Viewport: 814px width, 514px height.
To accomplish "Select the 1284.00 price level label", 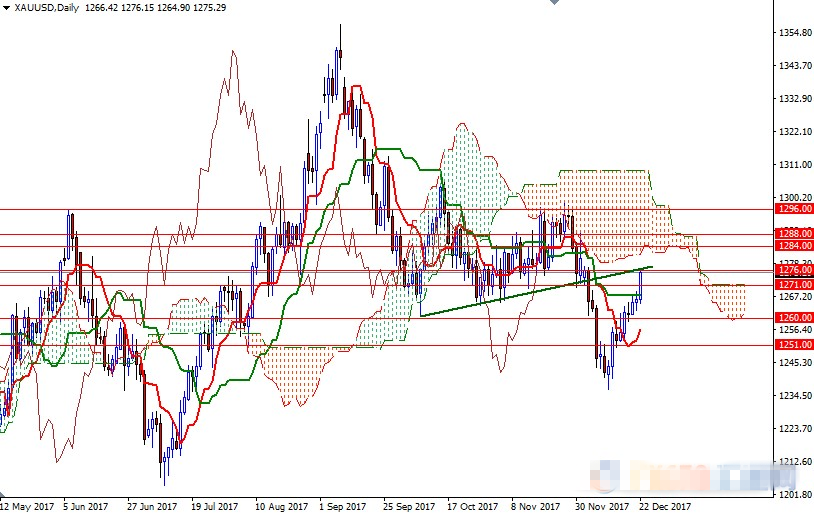I will pyautogui.click(x=794, y=246).
